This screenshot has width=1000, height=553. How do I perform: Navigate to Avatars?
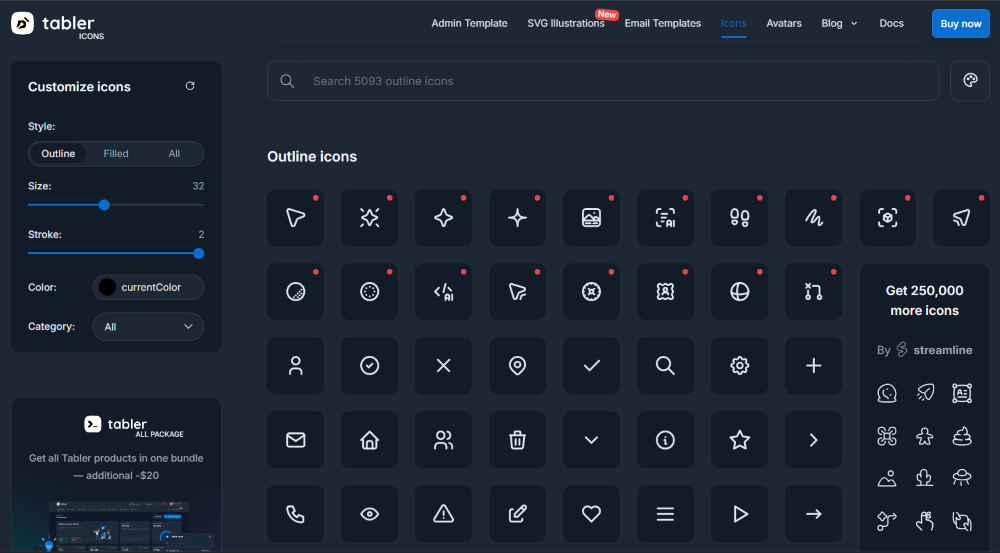click(x=784, y=24)
